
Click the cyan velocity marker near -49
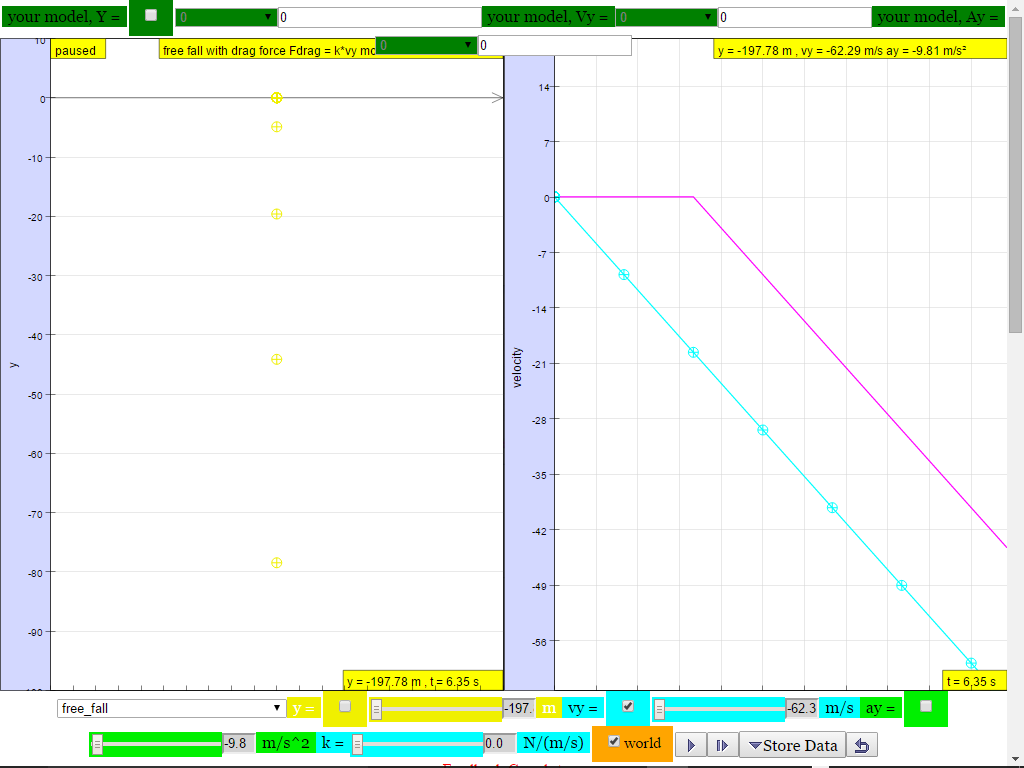[x=901, y=585]
